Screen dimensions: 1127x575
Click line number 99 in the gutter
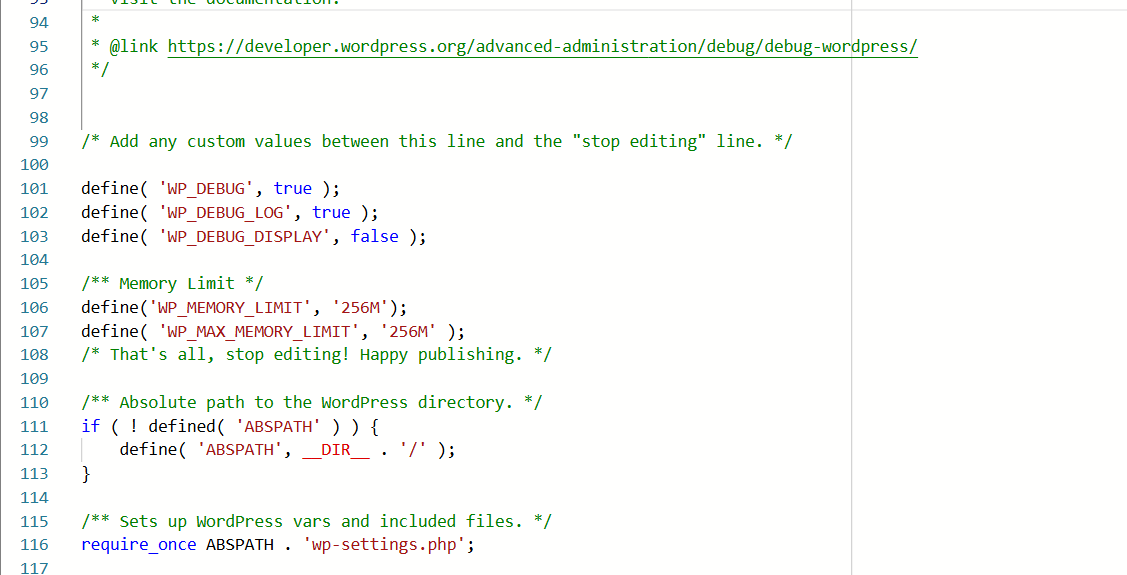39,142
